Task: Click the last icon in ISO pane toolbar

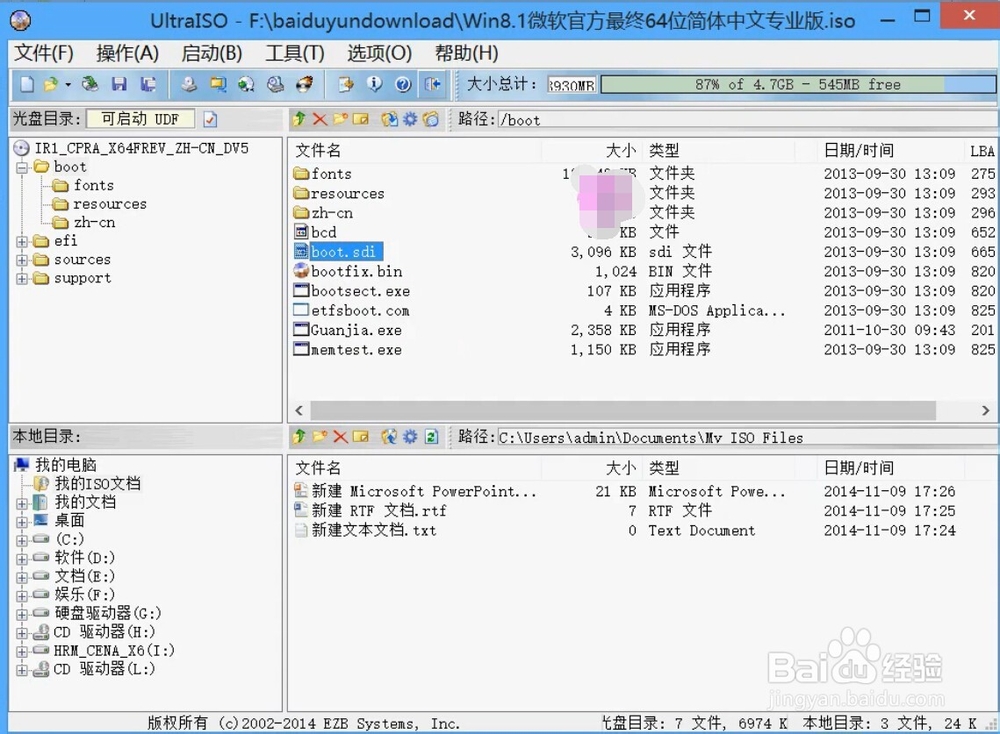Action: 431,119
